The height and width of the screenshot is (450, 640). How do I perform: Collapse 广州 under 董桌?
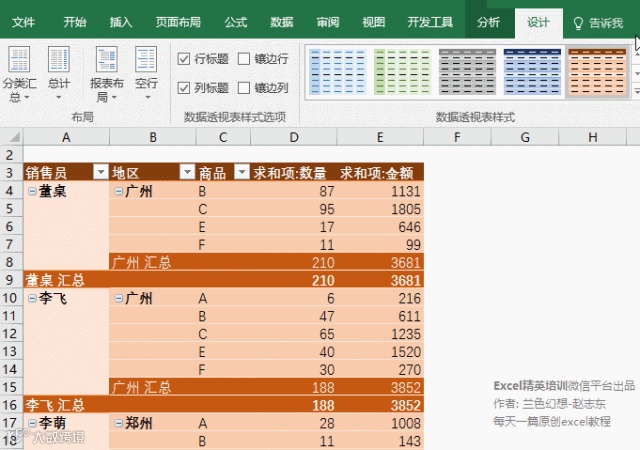pyautogui.click(x=119, y=191)
